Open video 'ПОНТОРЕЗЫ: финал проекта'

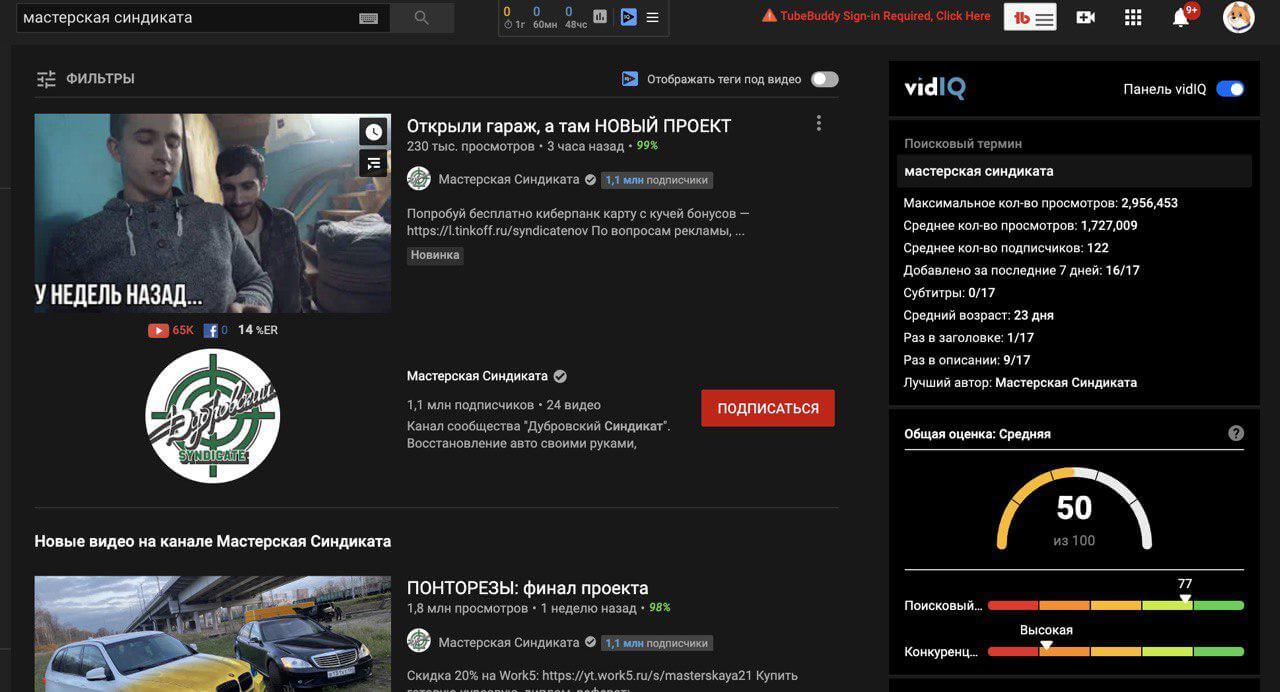pos(528,588)
